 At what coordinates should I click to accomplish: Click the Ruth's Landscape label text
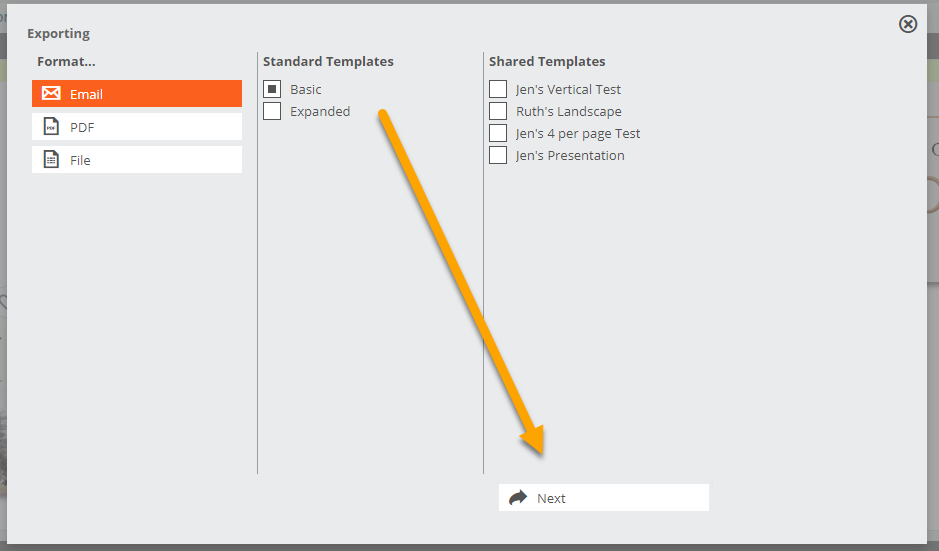569,111
